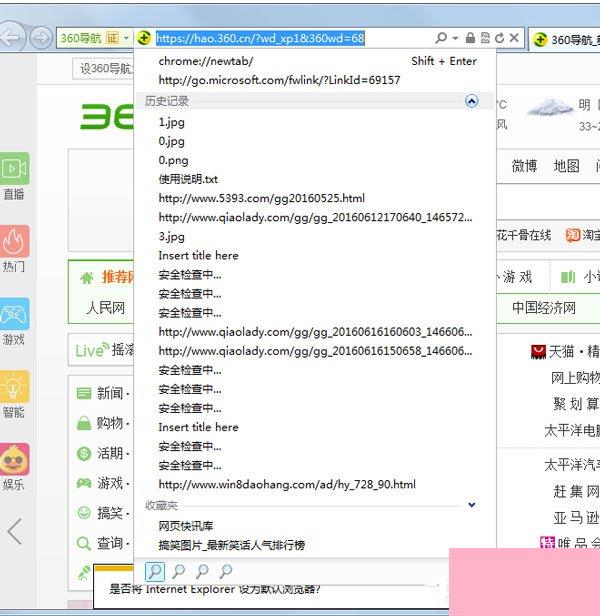Click the 网上购物 link
The height and width of the screenshot is (616, 600).
(x=575, y=378)
